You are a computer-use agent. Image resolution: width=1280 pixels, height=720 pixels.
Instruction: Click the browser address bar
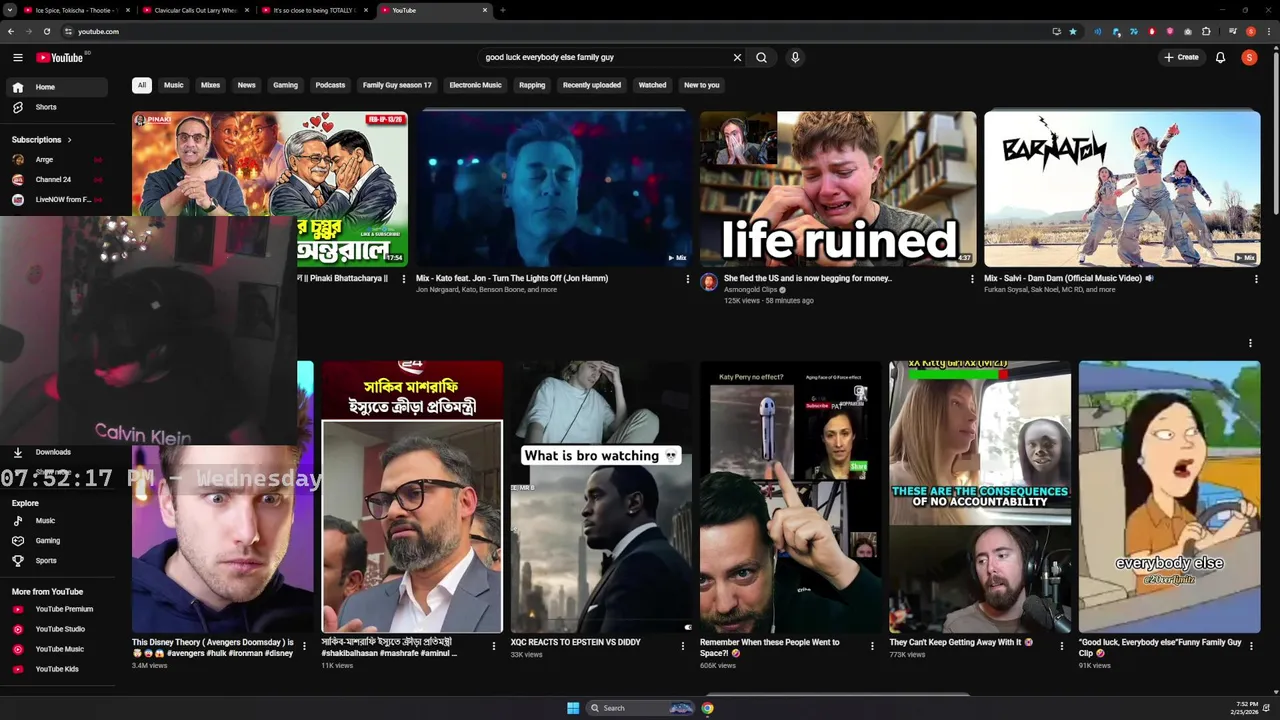point(560,31)
